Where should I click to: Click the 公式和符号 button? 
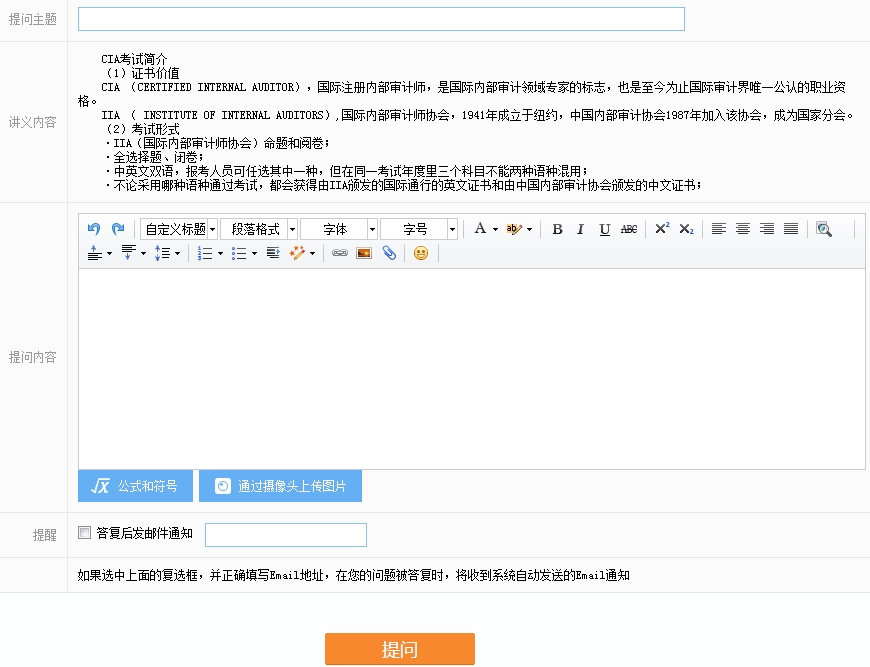pyautogui.click(x=136, y=486)
